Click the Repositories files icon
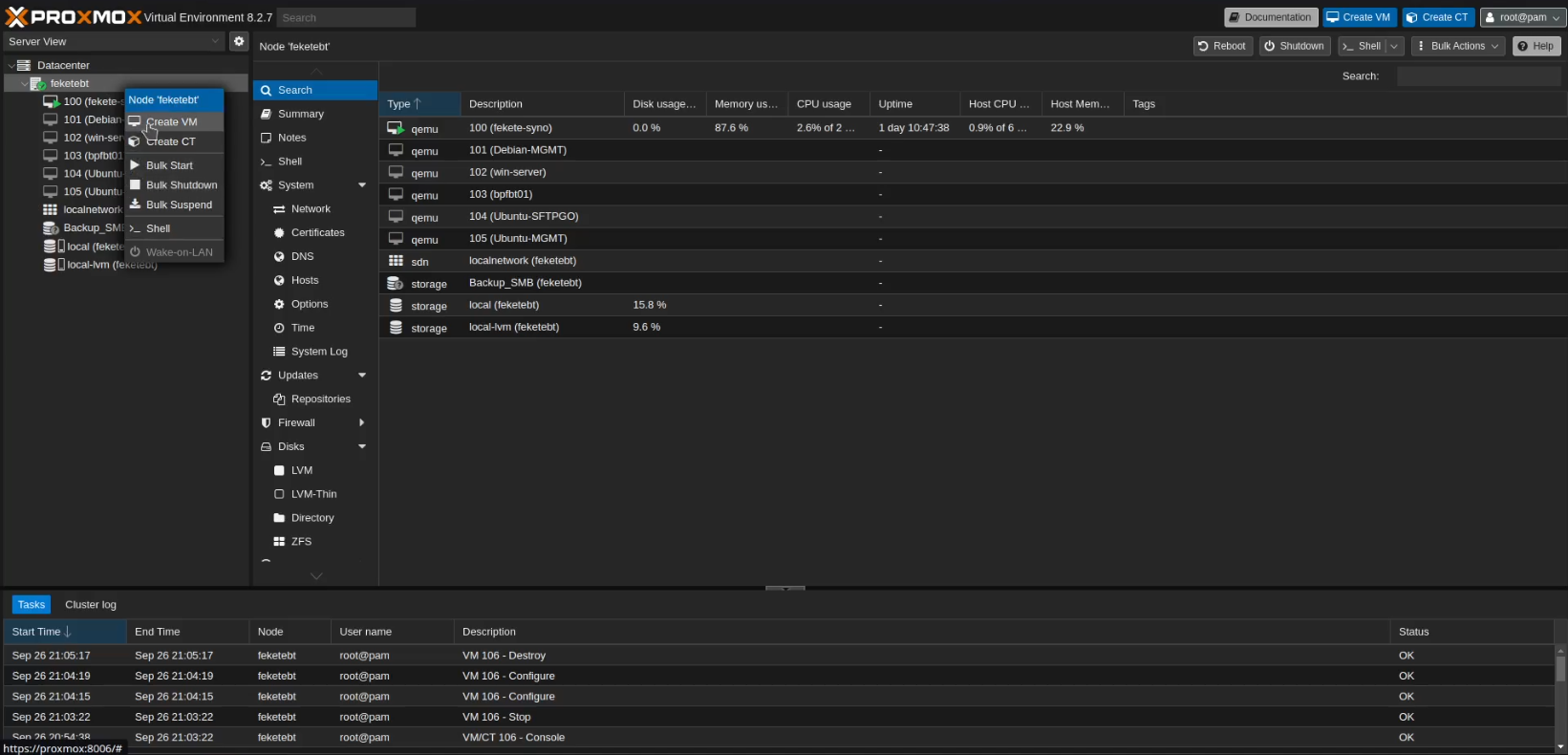1568x755 pixels. [x=279, y=399]
